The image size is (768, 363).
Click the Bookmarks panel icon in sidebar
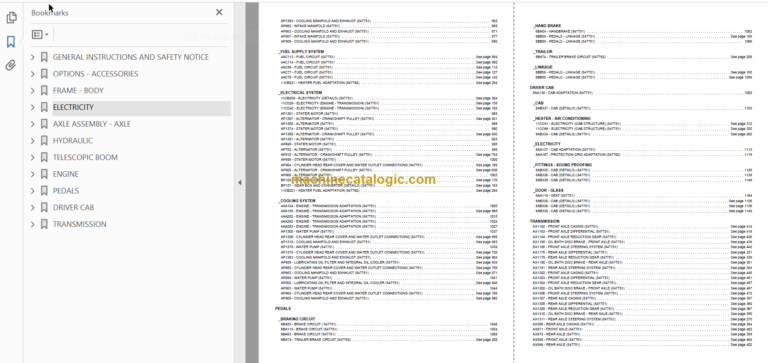(11, 42)
